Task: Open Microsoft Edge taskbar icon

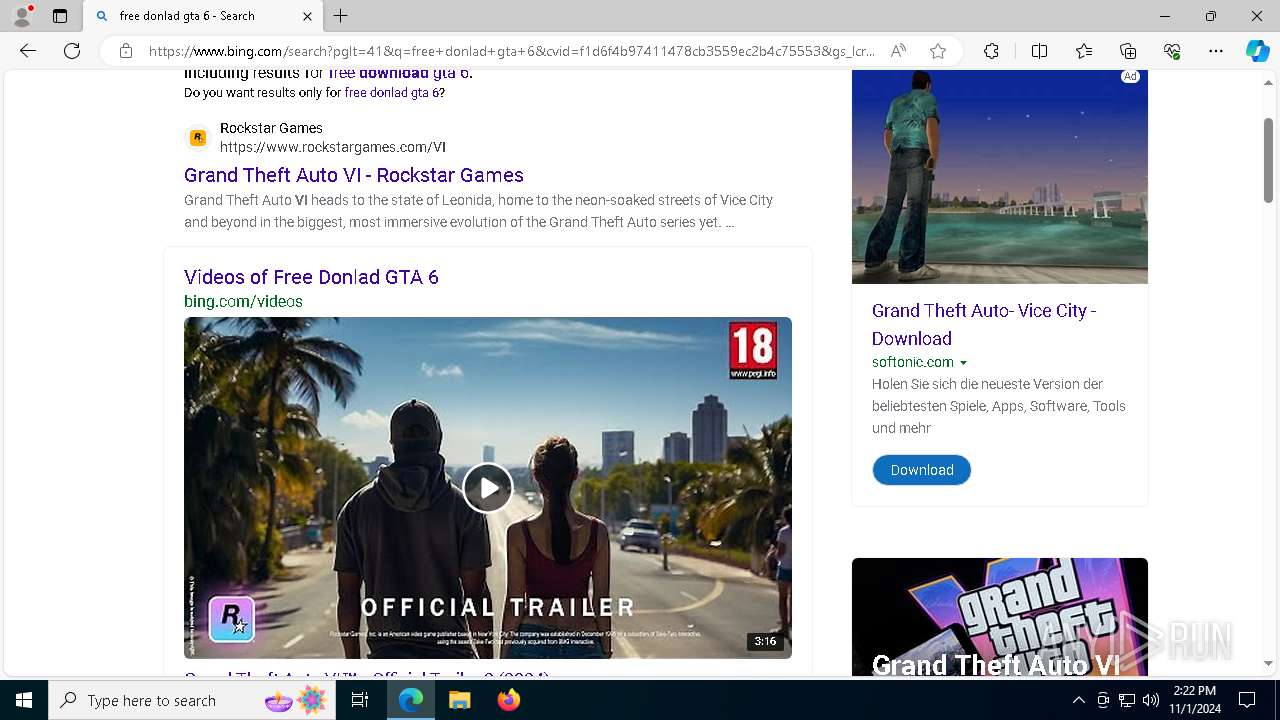Action: [411, 700]
